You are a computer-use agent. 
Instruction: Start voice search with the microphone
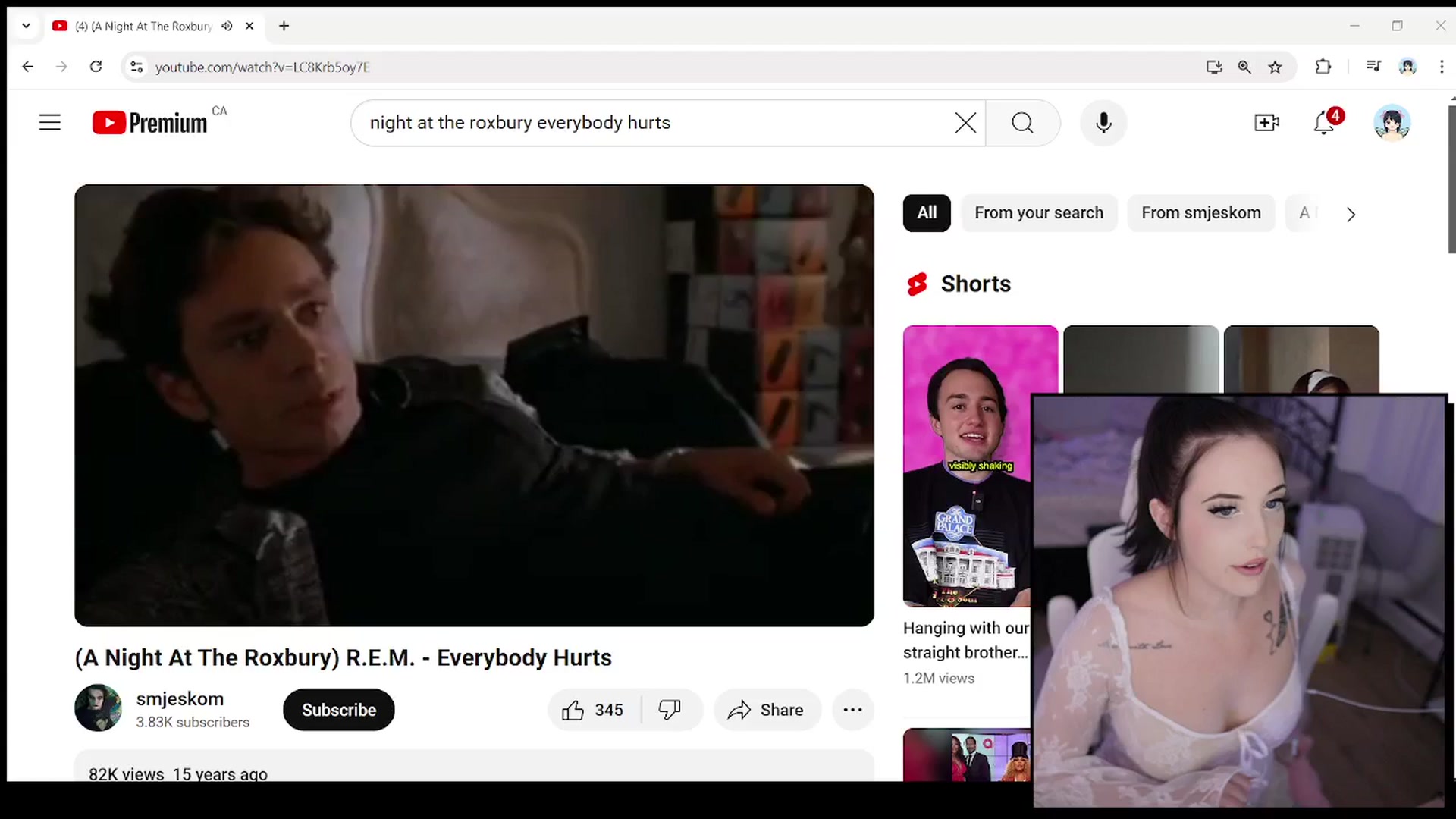pos(1103,122)
